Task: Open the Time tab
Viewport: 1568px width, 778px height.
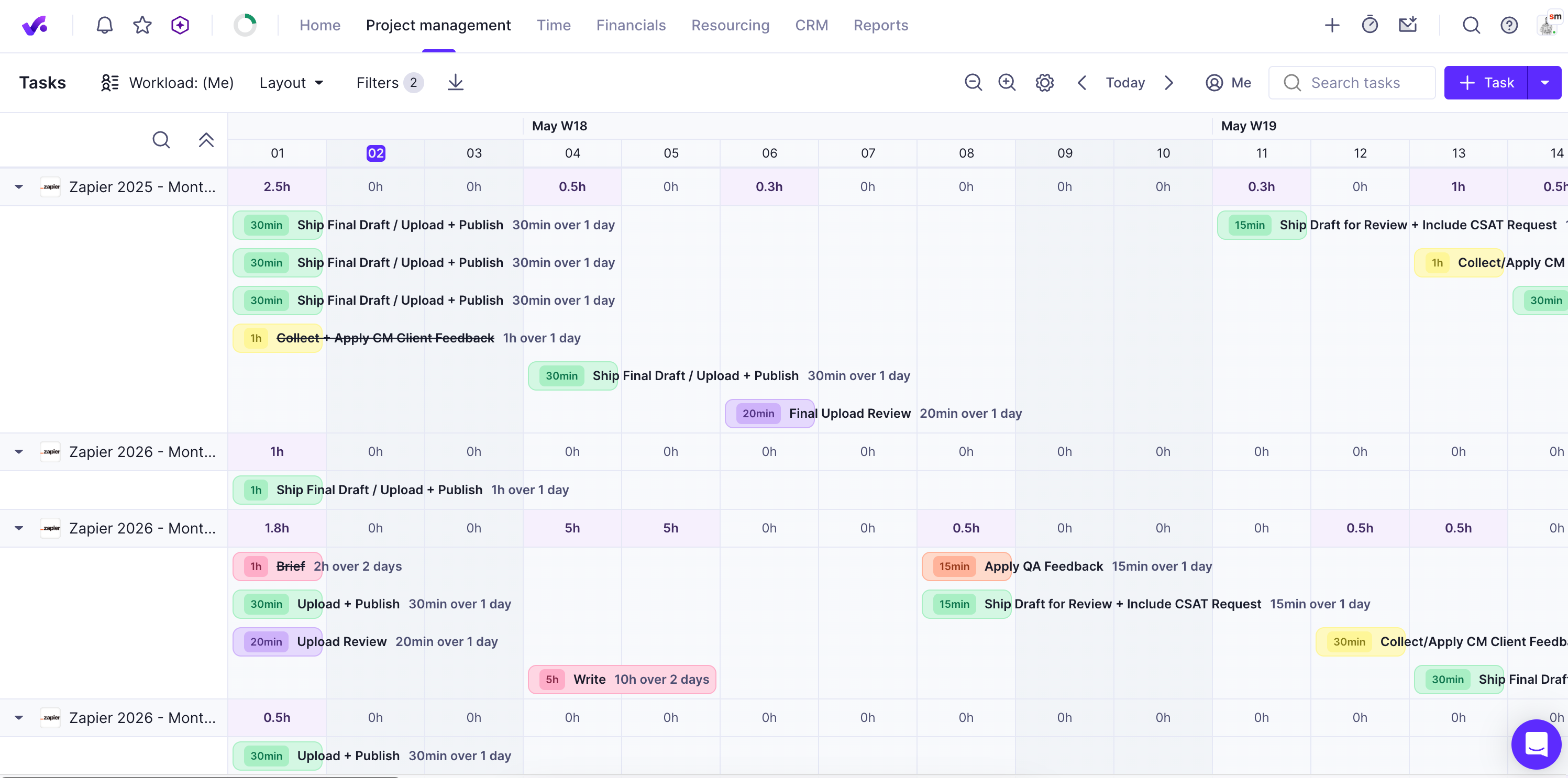Action: [554, 25]
